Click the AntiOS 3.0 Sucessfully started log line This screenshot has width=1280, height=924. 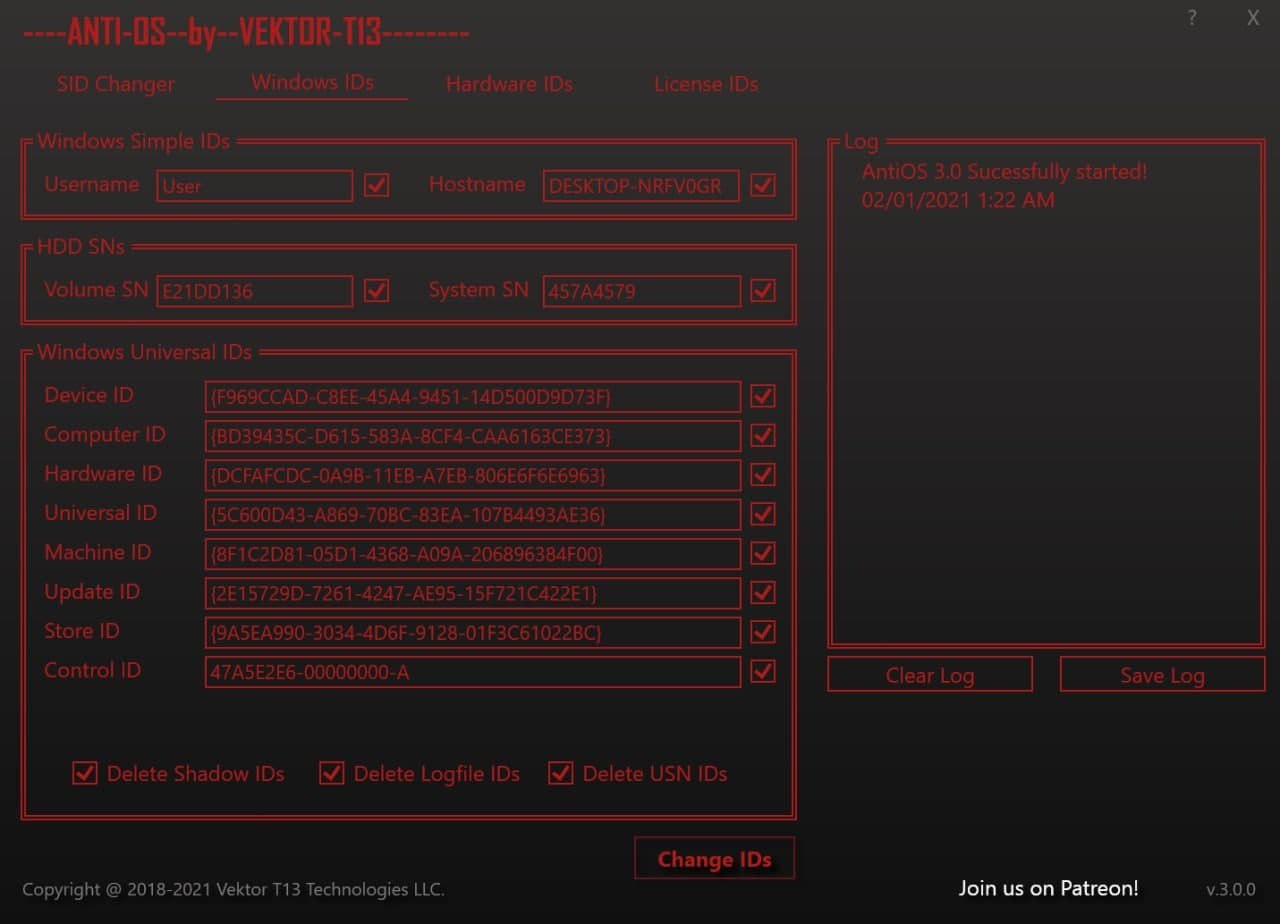1004,172
